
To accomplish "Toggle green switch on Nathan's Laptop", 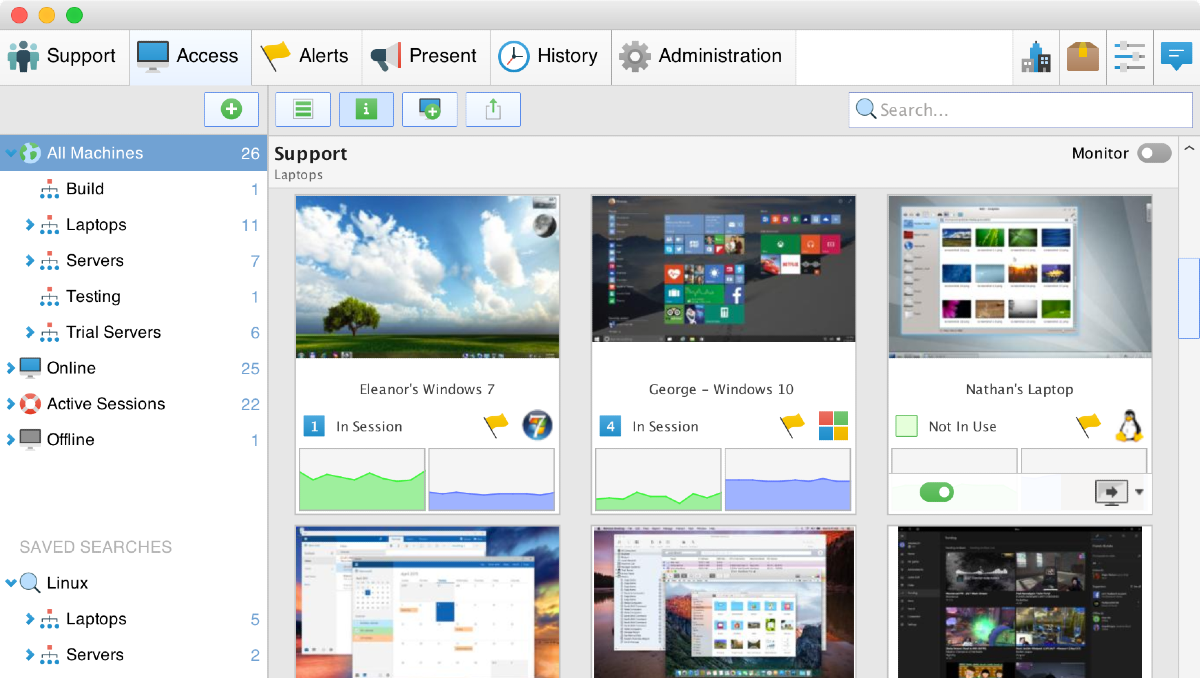I will coord(936,492).
